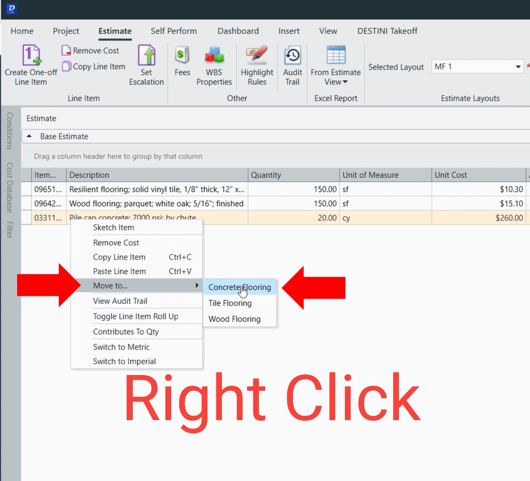Open the Cost Database side panel
Image resolution: width=530 pixels, height=481 pixels.
click(9, 188)
